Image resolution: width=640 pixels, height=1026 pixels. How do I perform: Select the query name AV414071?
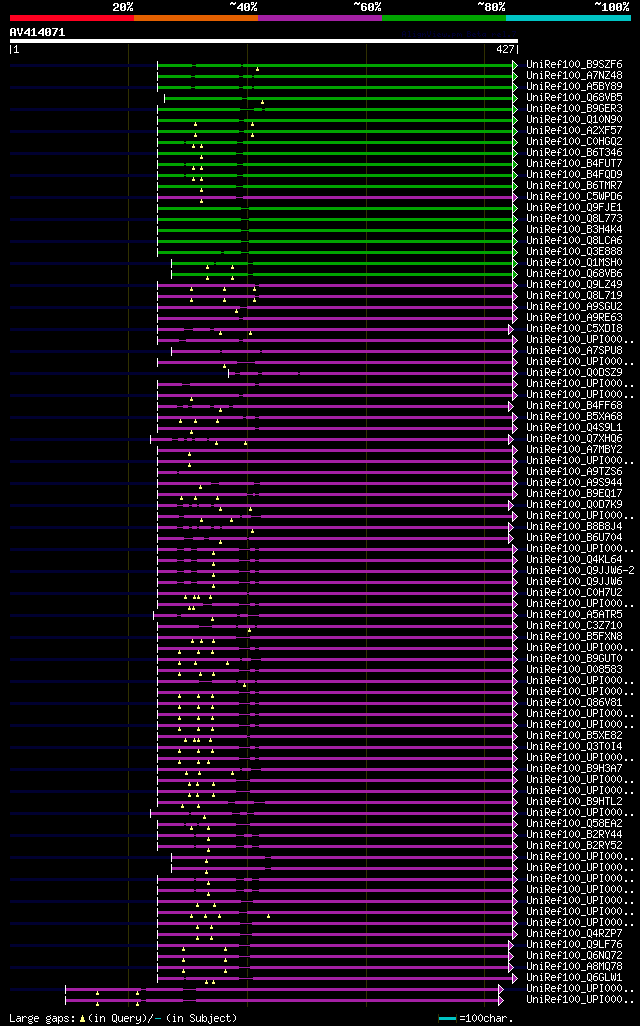tap(37, 32)
